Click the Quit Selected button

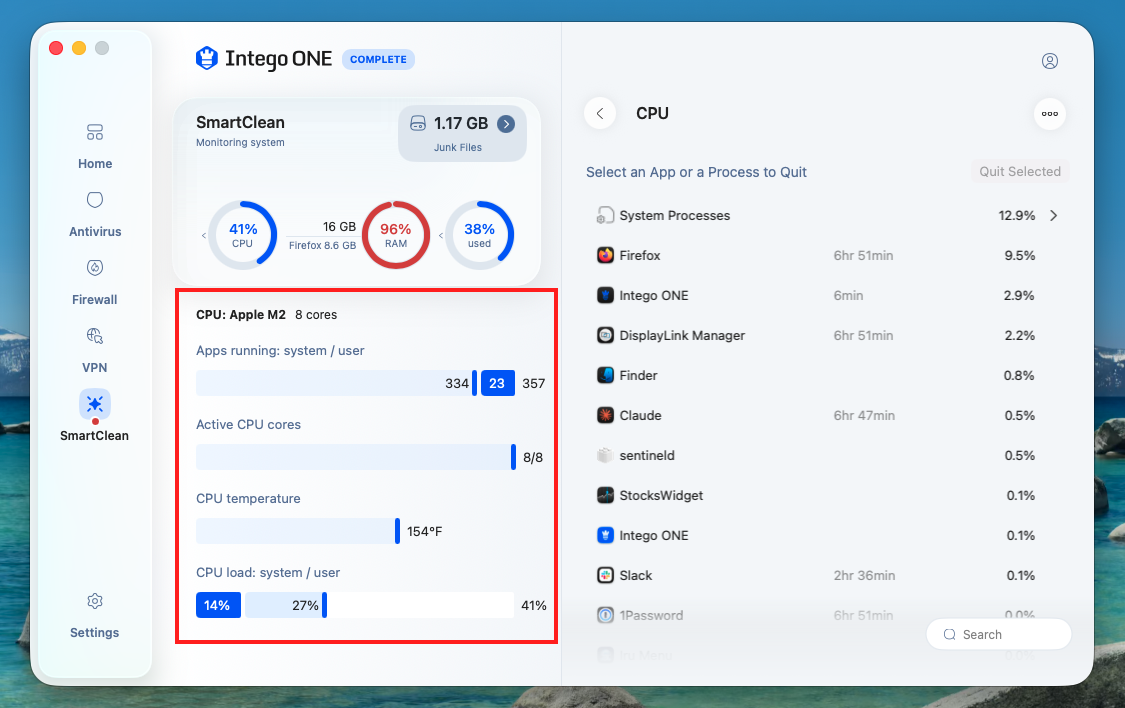click(1020, 171)
